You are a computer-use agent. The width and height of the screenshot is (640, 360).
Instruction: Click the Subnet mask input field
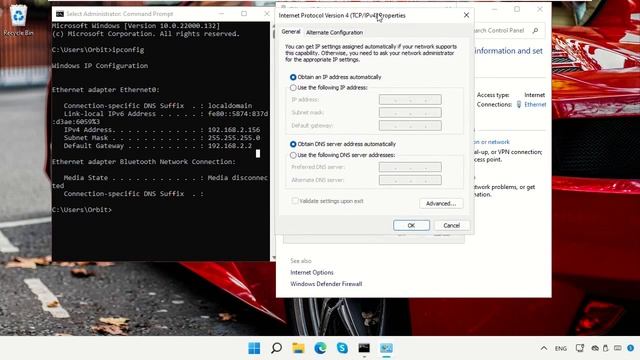click(410, 113)
